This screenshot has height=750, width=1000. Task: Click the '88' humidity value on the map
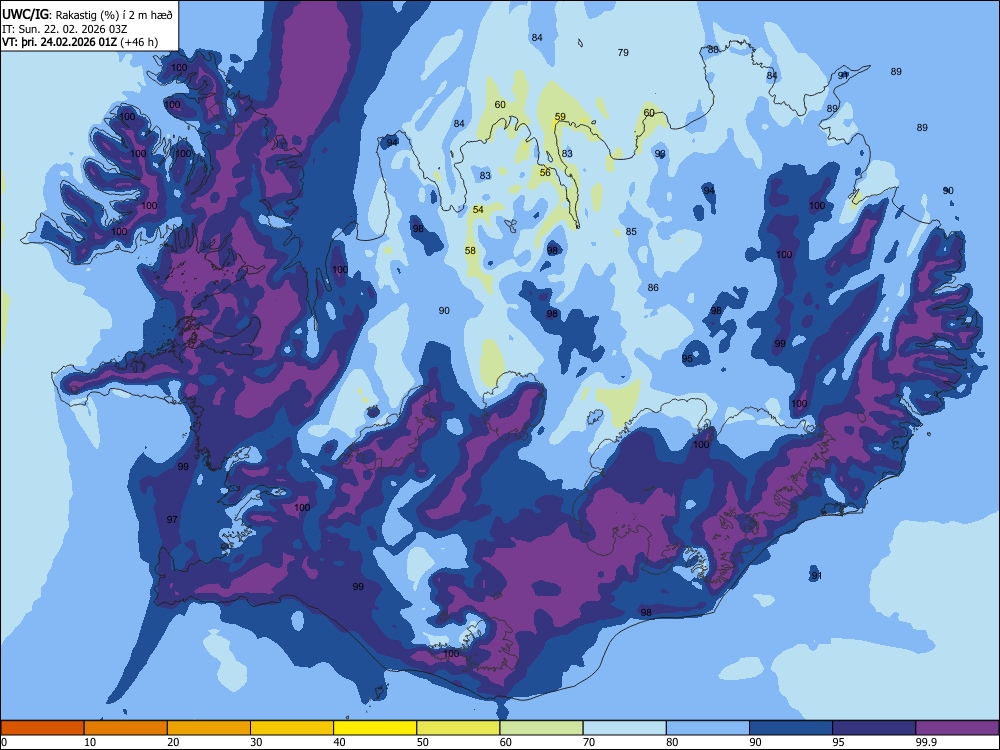[713, 49]
